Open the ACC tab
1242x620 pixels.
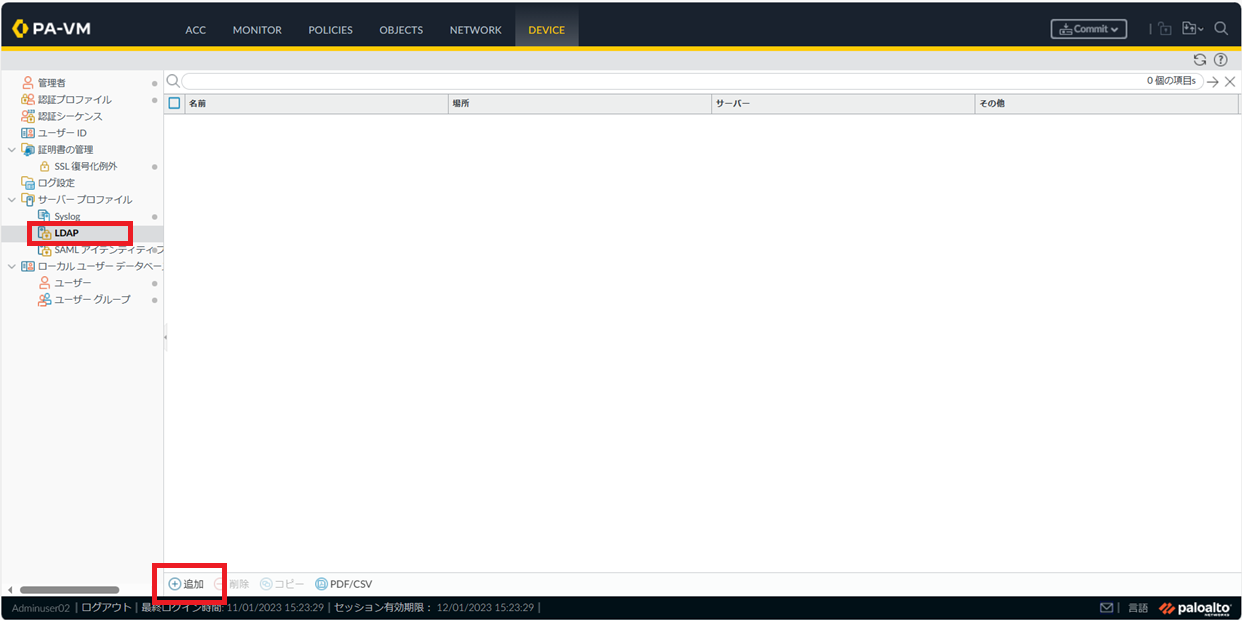coord(196,30)
